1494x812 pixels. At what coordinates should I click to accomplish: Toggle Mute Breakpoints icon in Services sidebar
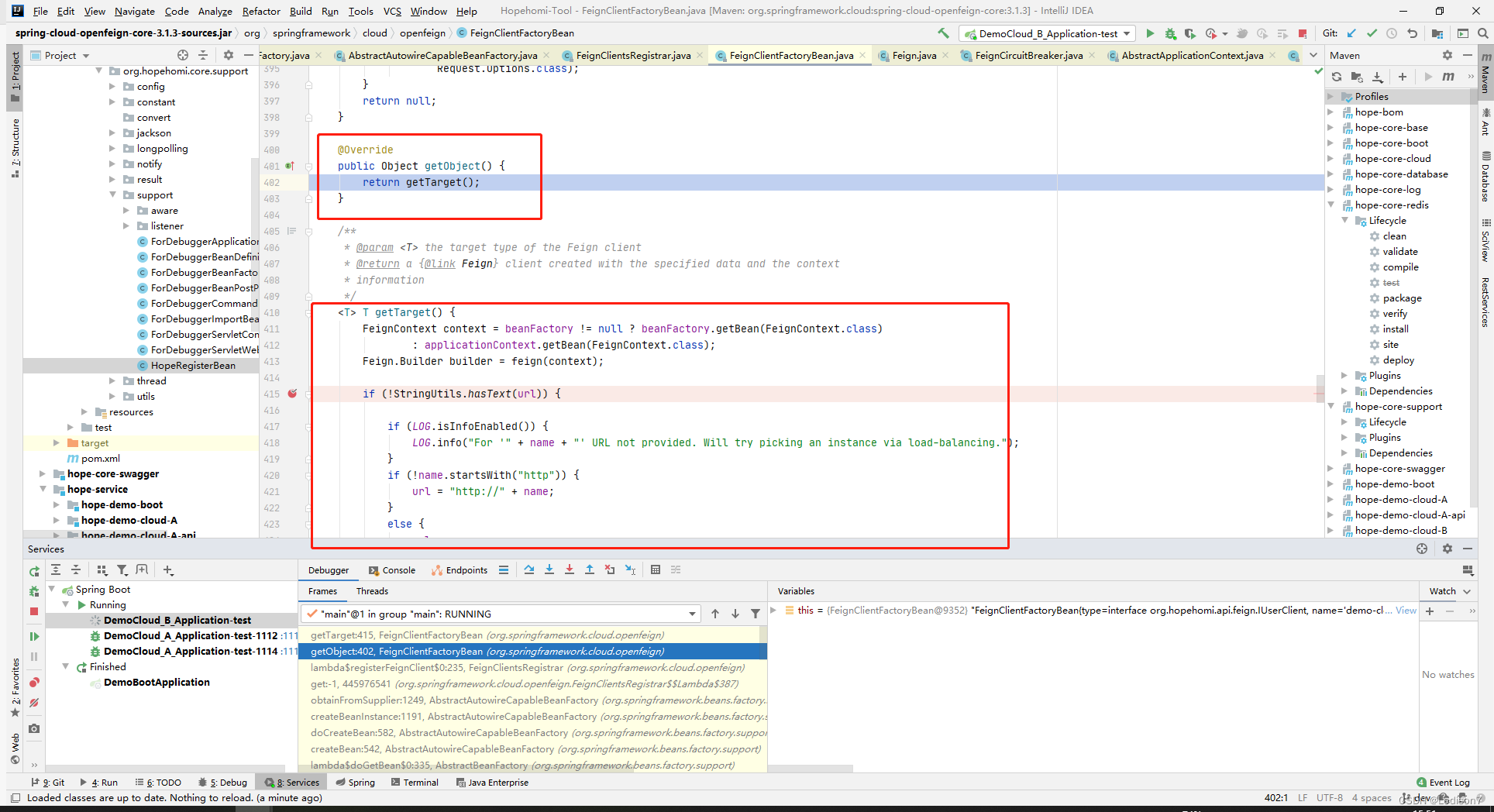pos(34,703)
